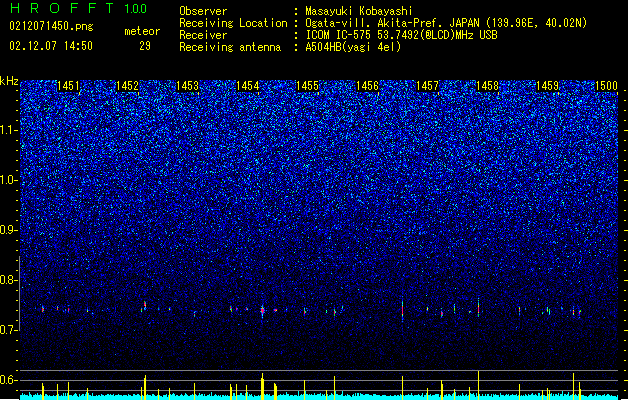Click the 1455 time marker
This screenshot has height=400, width=629.
pyautogui.click(x=307, y=85)
